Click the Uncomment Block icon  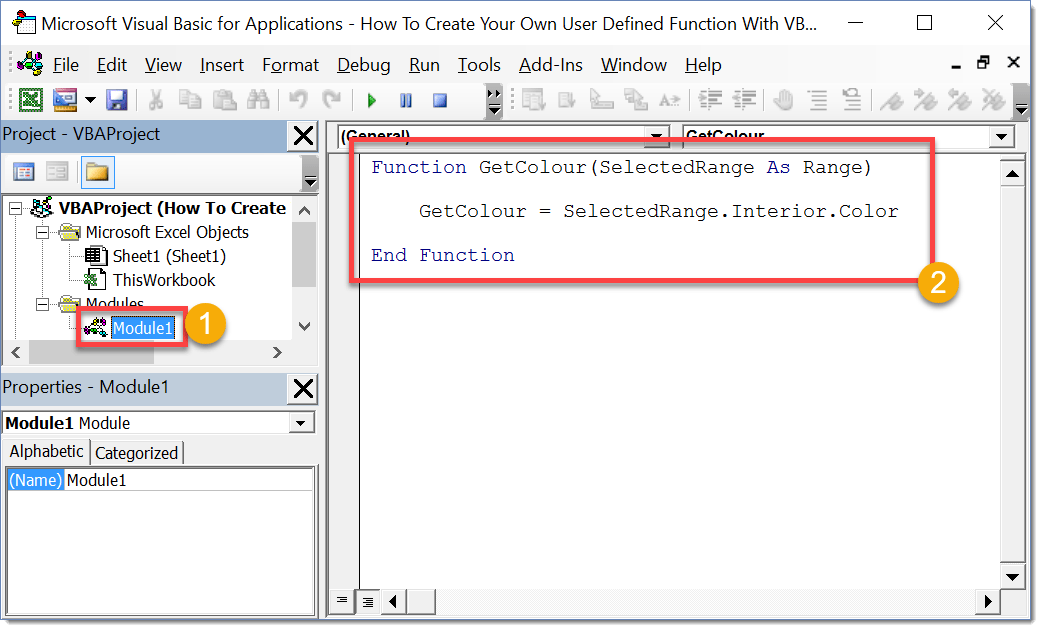point(852,100)
